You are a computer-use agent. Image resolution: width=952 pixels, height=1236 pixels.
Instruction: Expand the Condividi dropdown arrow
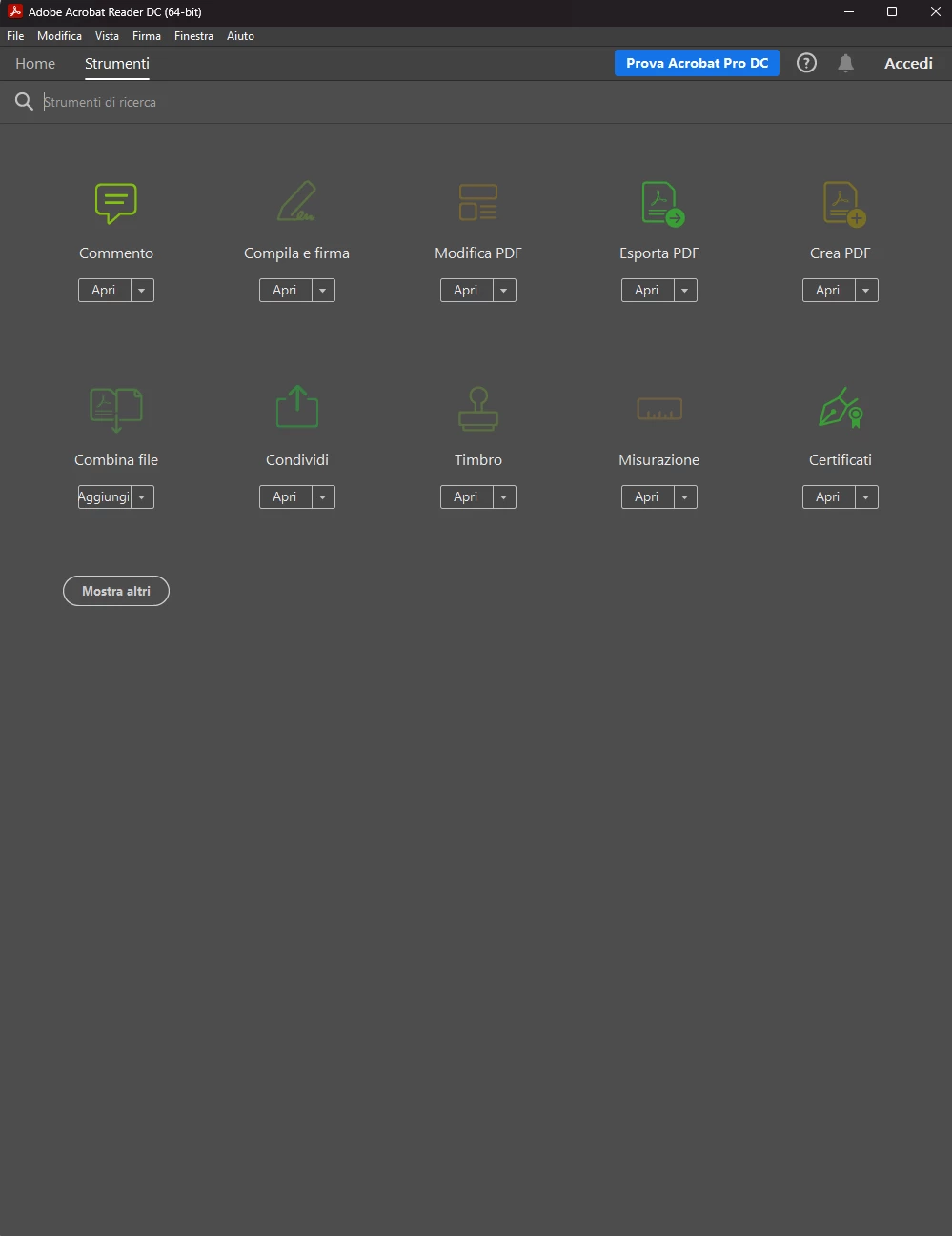point(322,496)
